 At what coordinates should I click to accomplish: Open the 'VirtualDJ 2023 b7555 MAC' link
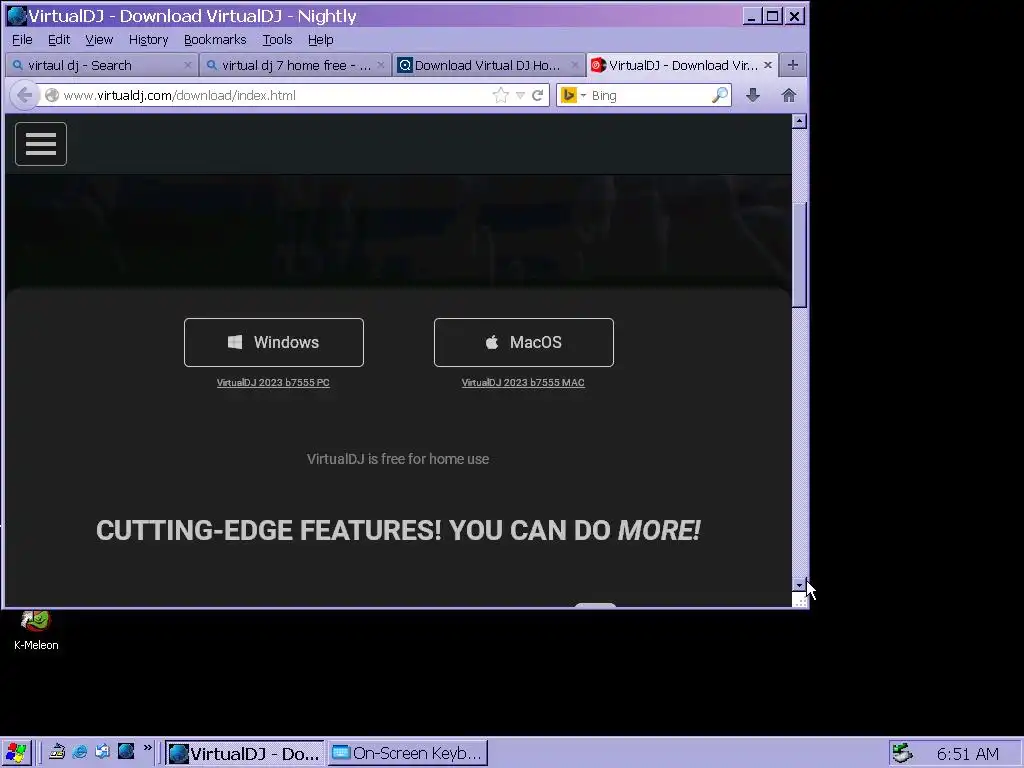point(523,383)
